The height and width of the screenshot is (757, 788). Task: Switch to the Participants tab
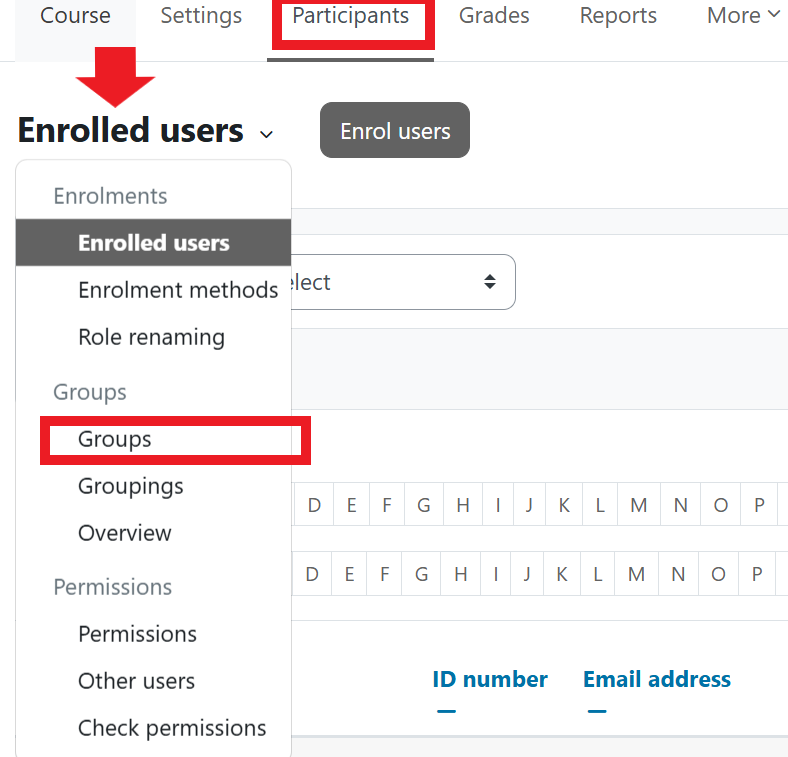click(x=351, y=17)
